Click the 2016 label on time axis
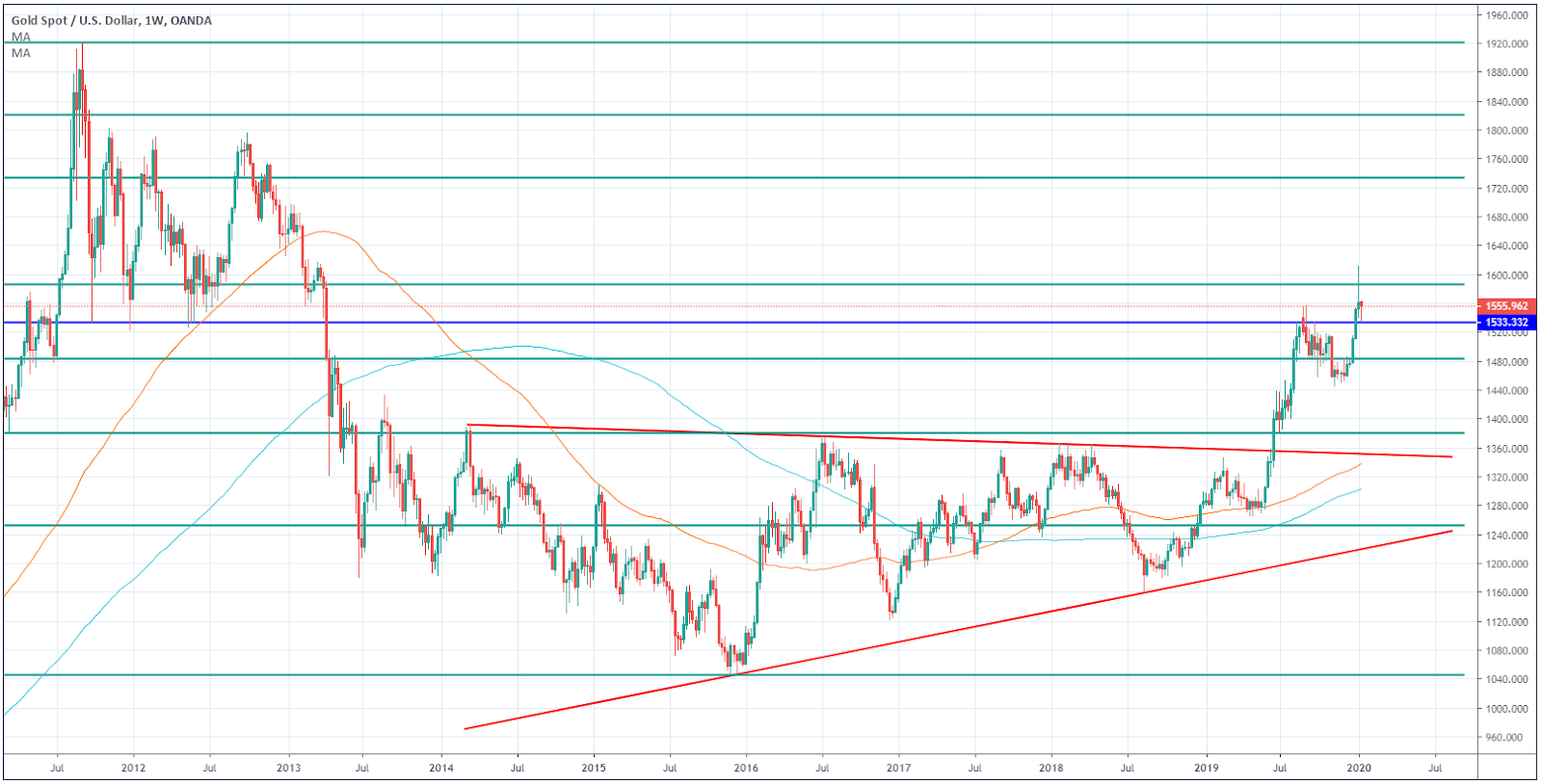 tap(746, 769)
